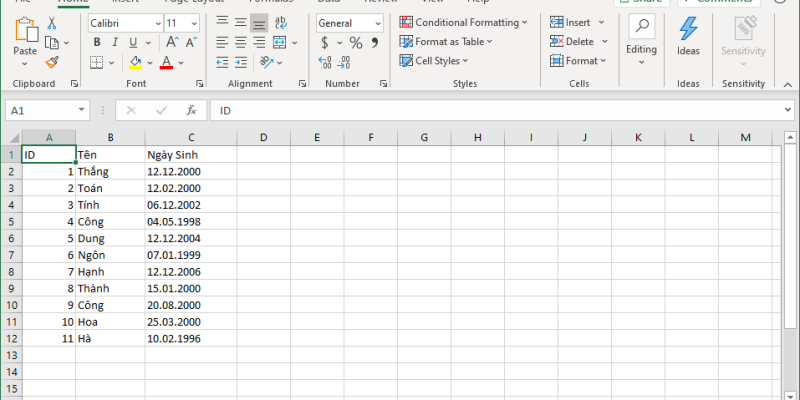Screen dimensions: 800x400
Task: Toggle Bold formatting
Action: pos(97,43)
